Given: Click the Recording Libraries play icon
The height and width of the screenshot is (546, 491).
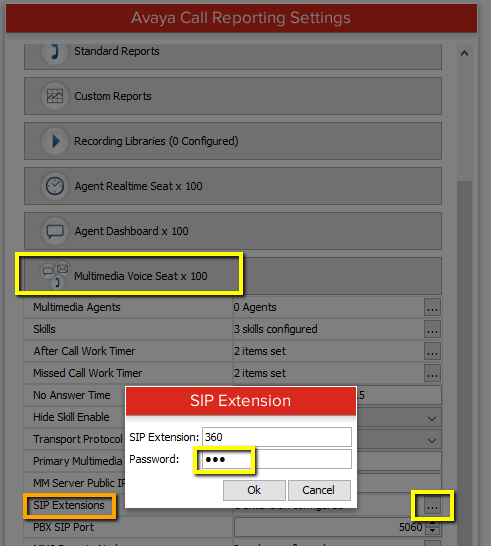Looking at the screenshot, I should click(x=55, y=141).
